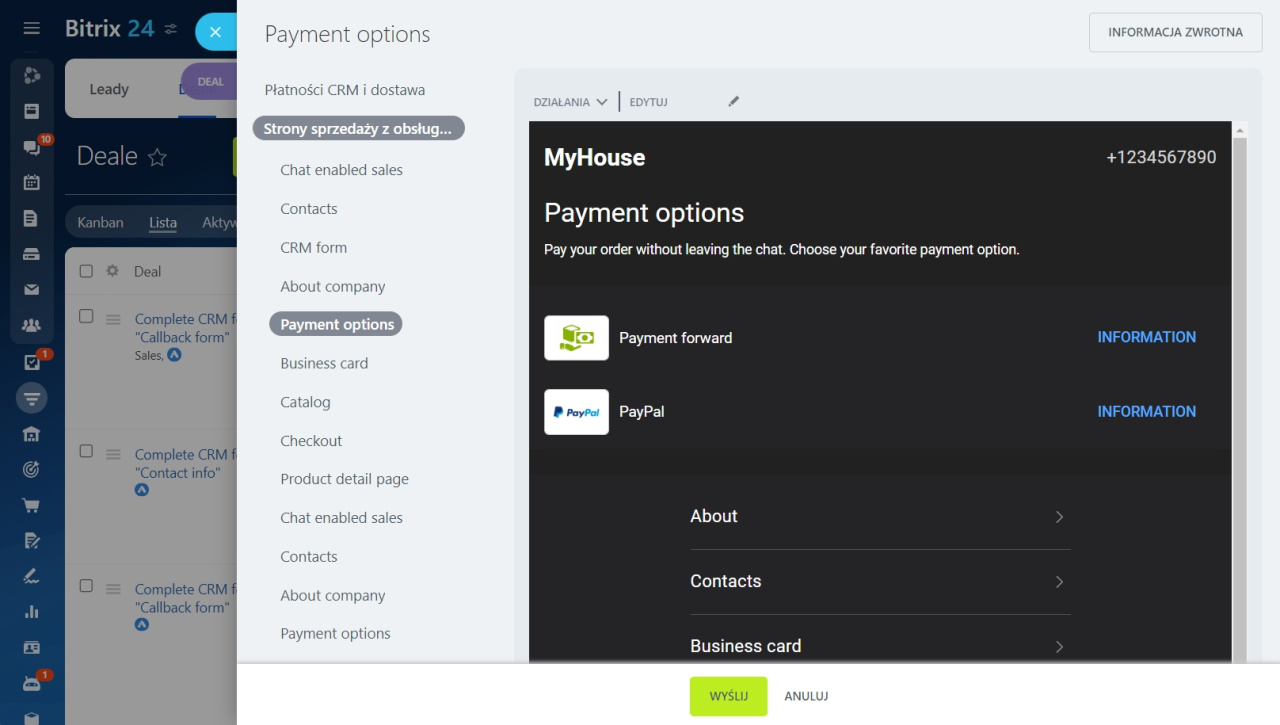Open the drive icon in the sidebar
The height and width of the screenshot is (725, 1280).
32,254
